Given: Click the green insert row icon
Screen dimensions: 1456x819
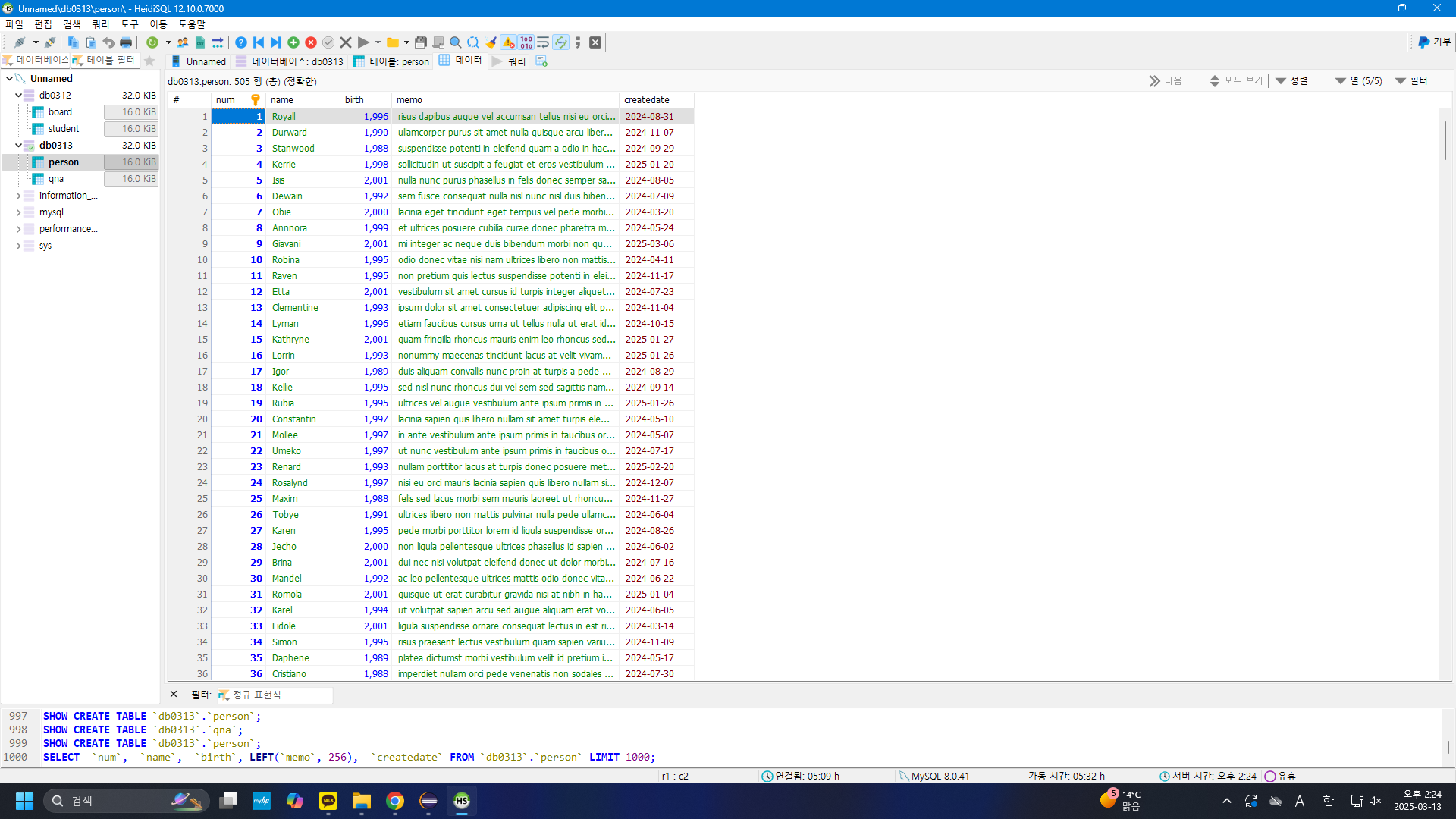Looking at the screenshot, I should coord(293,42).
